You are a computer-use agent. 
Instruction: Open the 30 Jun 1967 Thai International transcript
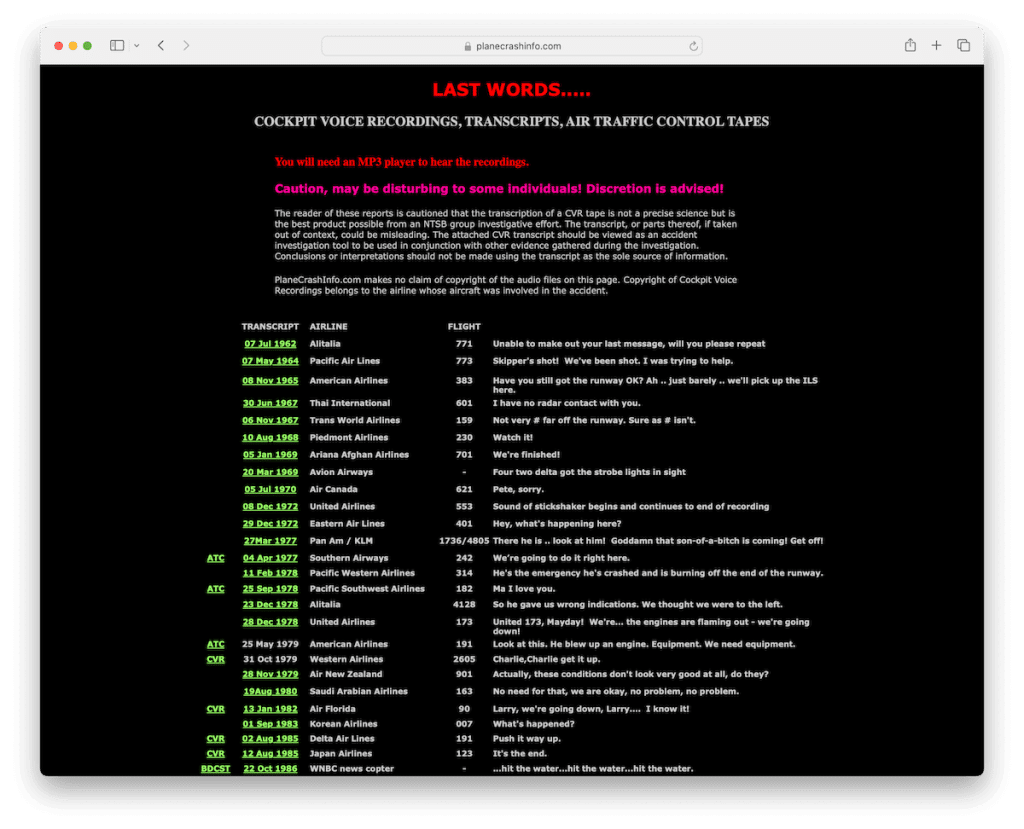click(x=270, y=403)
